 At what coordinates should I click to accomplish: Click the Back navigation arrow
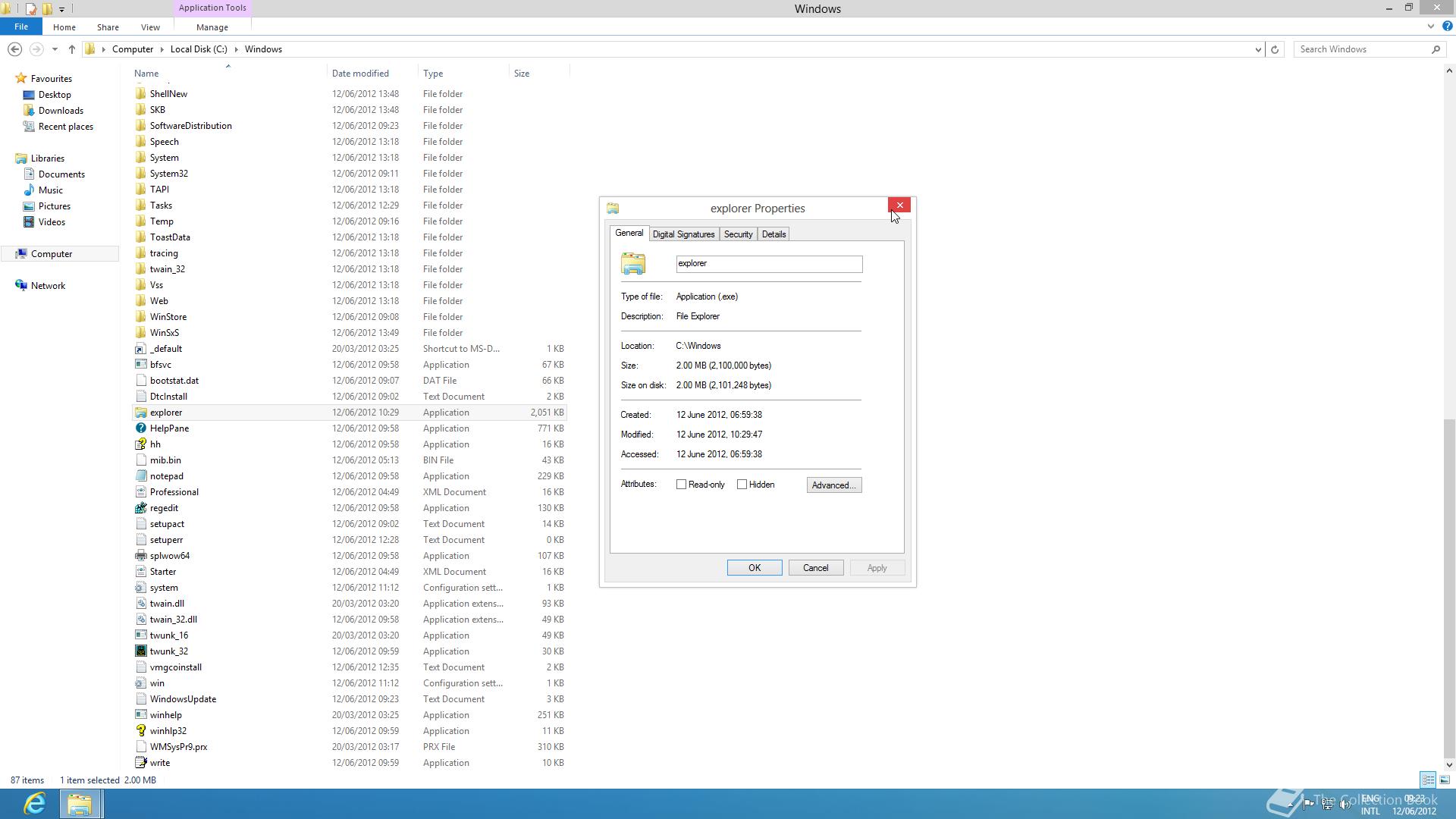coord(14,49)
